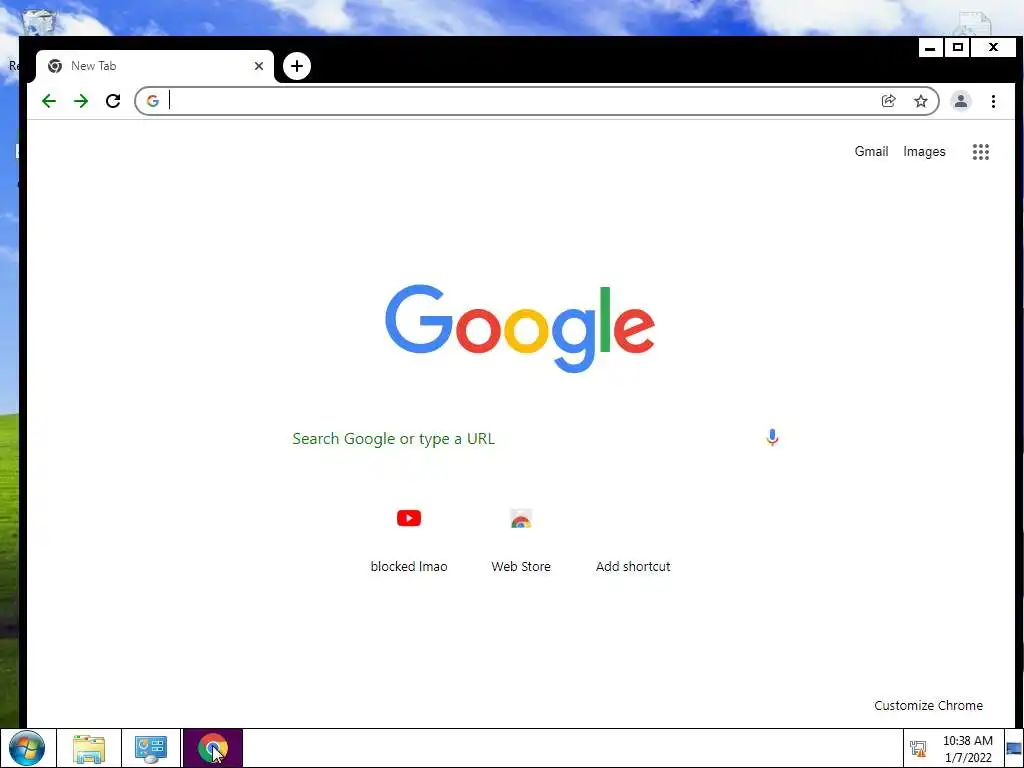Open the Images link
This screenshot has width=1024, height=768.
click(924, 152)
